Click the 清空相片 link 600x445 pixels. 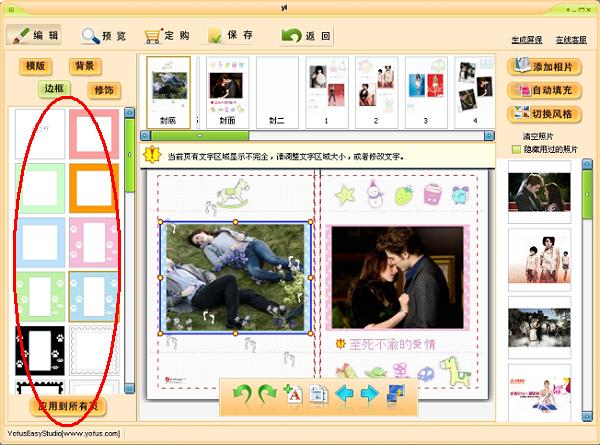(538, 136)
